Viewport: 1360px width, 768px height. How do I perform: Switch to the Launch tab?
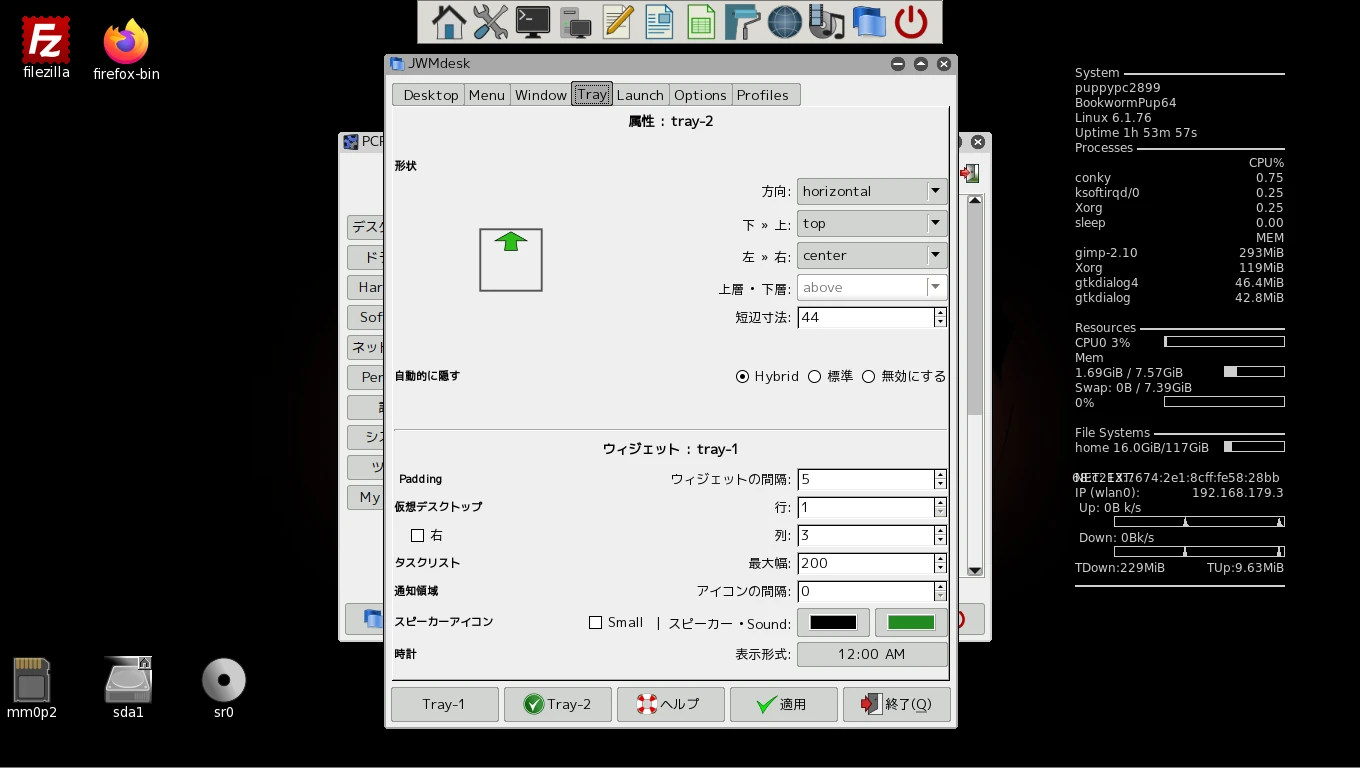click(640, 95)
